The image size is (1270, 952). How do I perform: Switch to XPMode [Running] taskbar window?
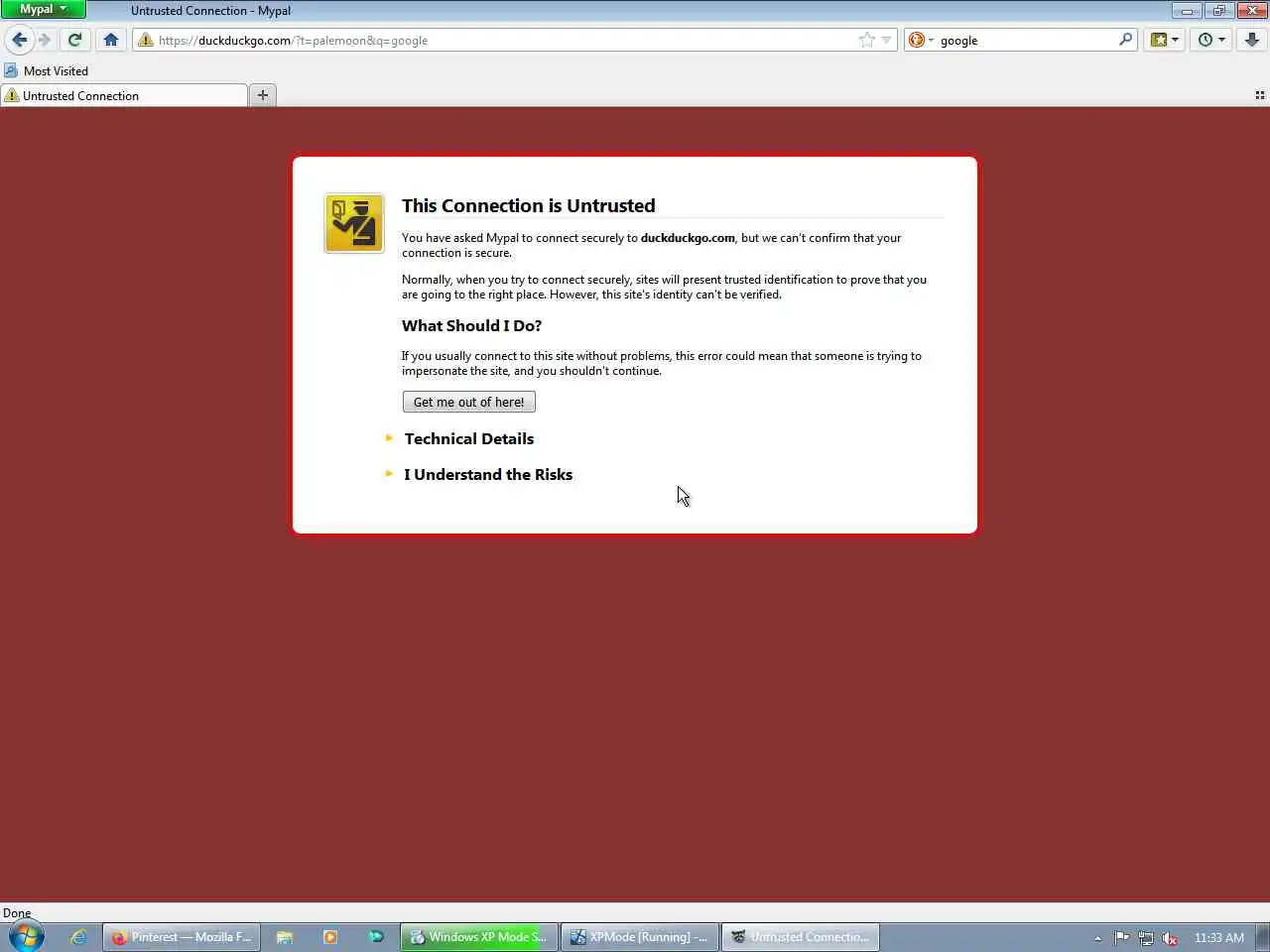pos(640,937)
